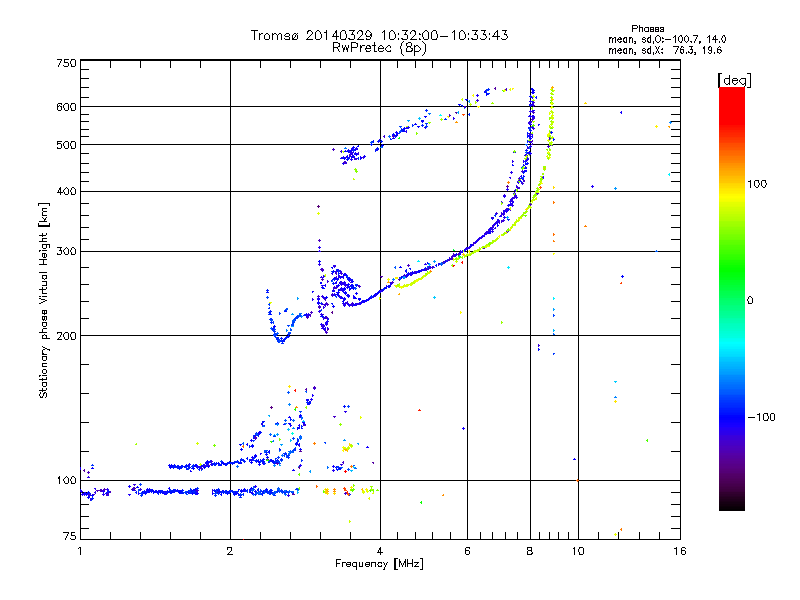Image resolution: width=800 pixels, height=600 pixels.
Task: Click the plot title 'Tromsø 20140329 10:32:00-10:33:43'
Action: pos(379,35)
